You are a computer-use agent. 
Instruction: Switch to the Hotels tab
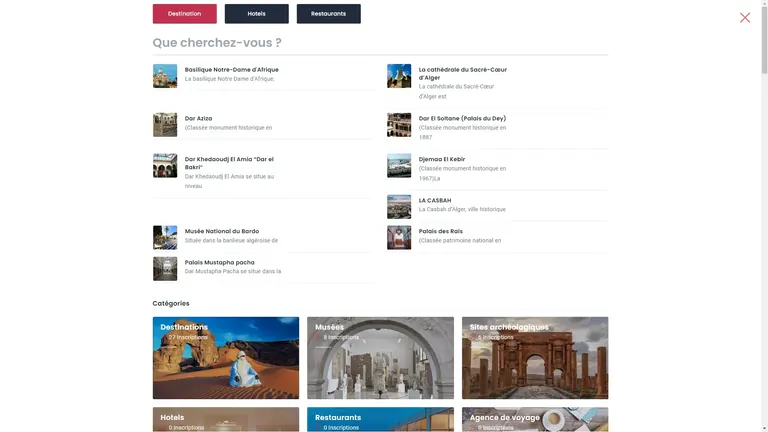click(257, 14)
